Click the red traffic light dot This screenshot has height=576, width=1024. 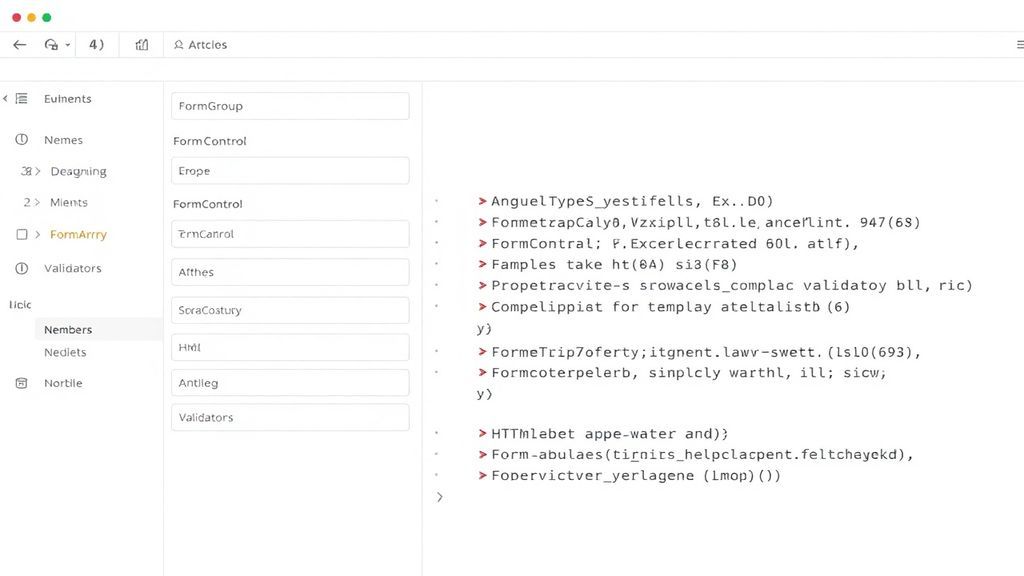(16, 17)
